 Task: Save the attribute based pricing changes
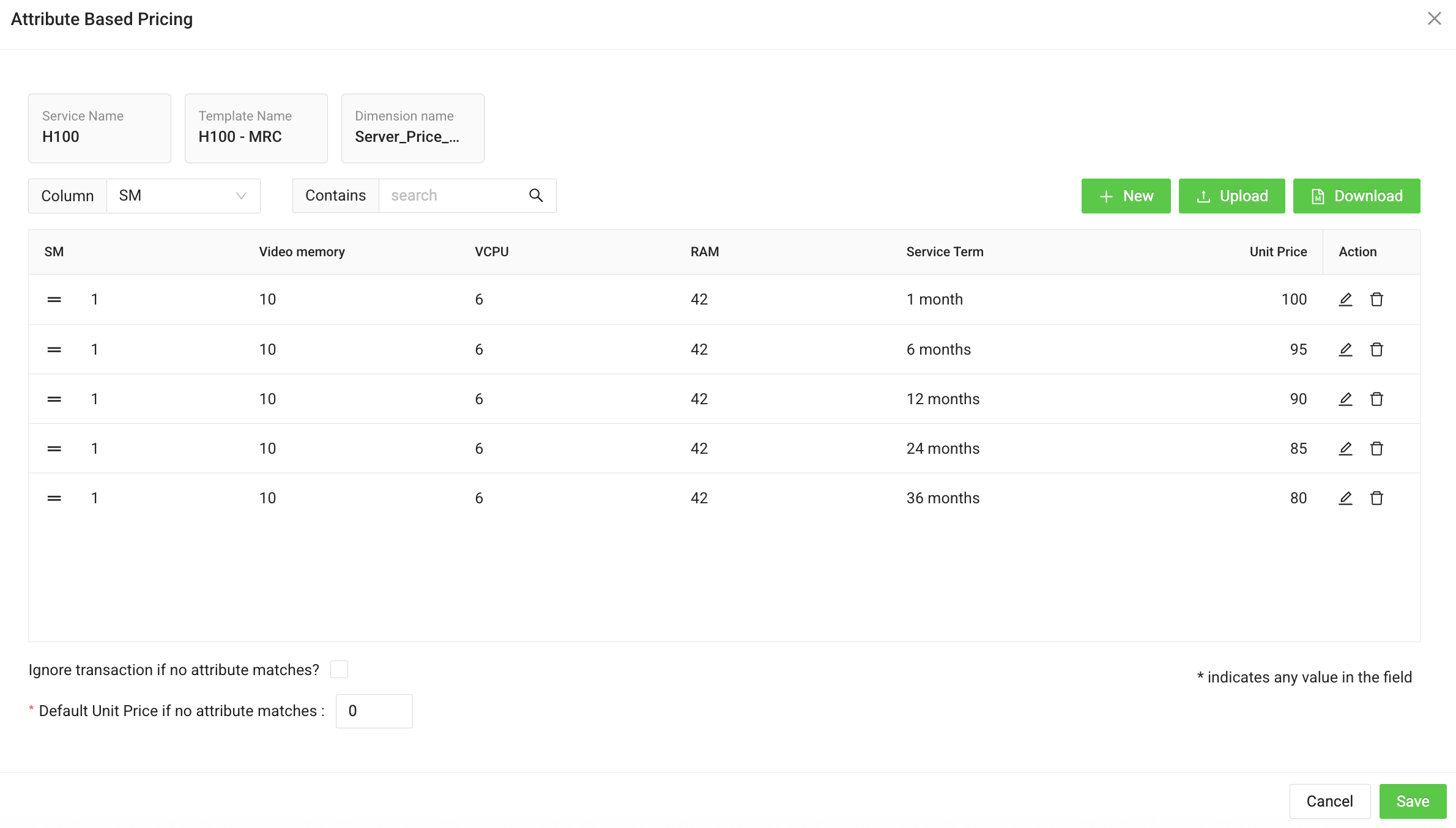tap(1412, 801)
